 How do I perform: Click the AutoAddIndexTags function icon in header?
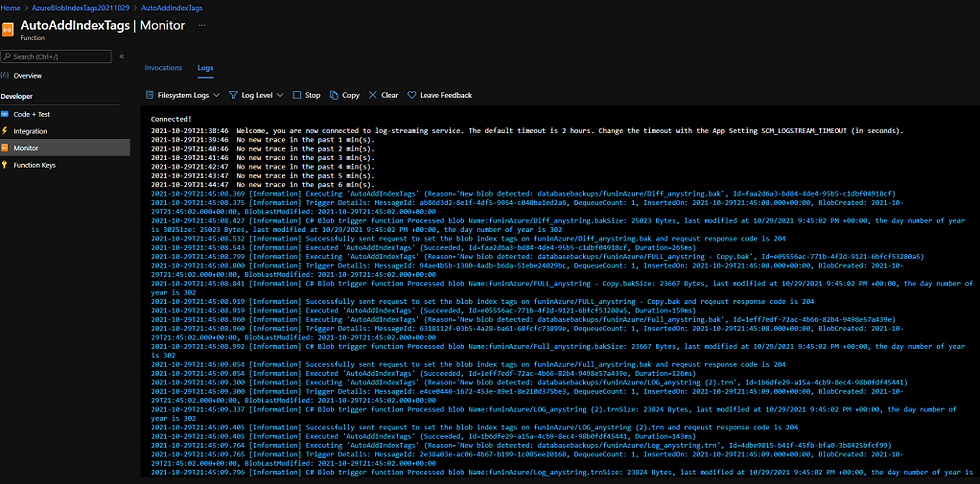click(x=8, y=29)
